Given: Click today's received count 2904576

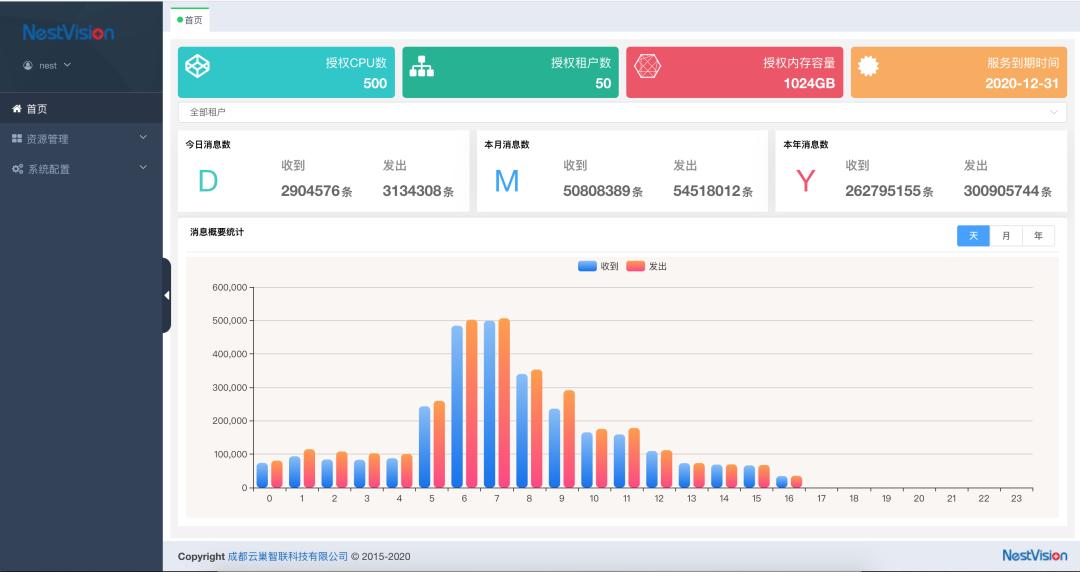Looking at the screenshot, I should pos(311,191).
